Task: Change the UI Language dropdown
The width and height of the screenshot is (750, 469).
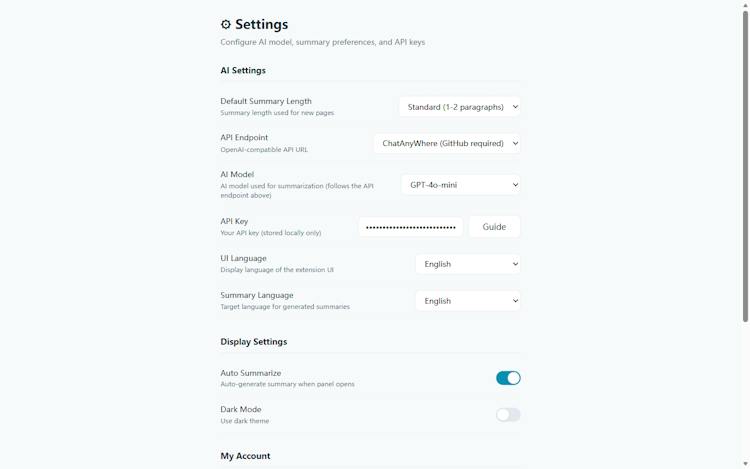Action: click(468, 264)
